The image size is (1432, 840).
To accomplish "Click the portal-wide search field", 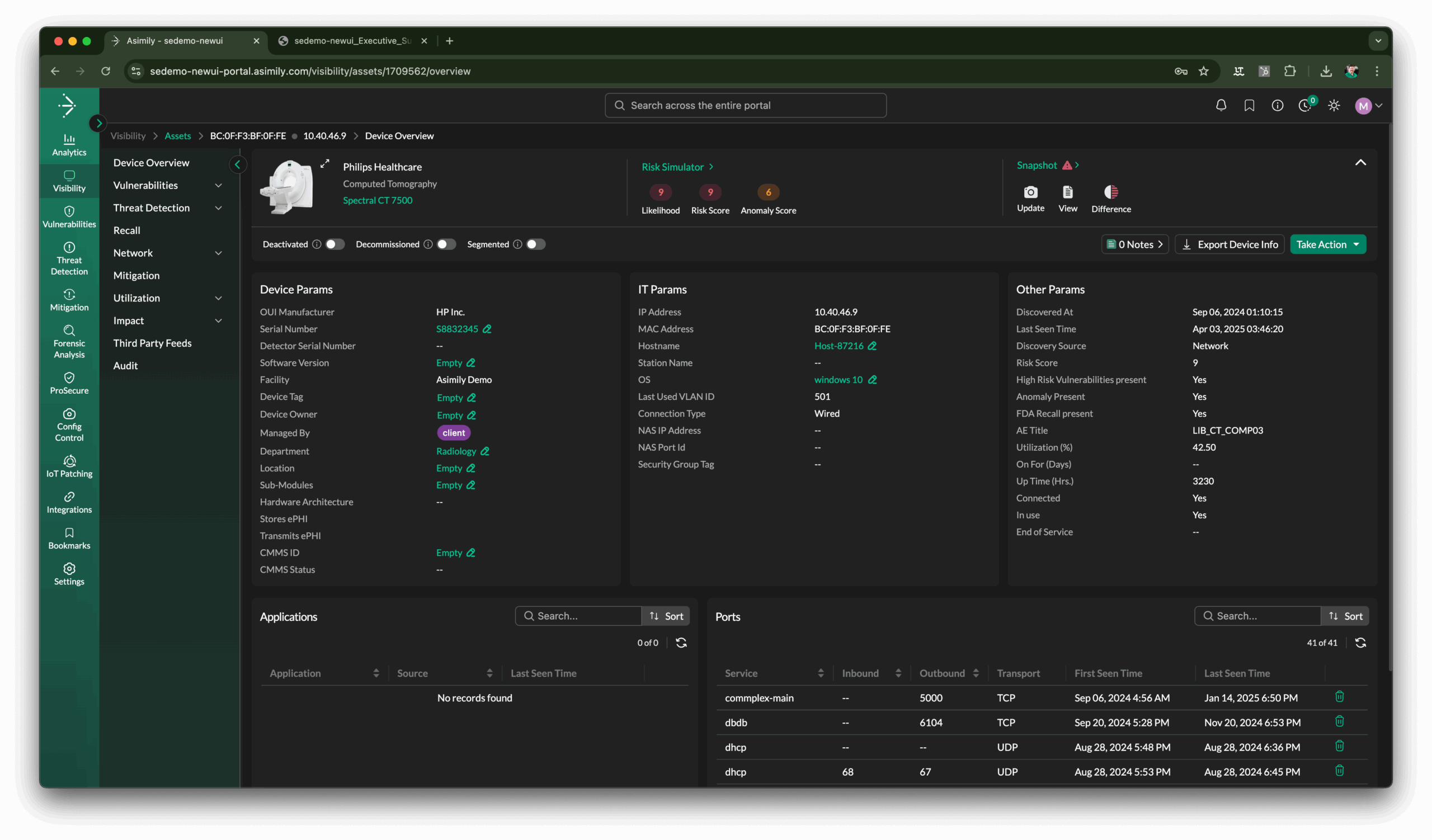I will 745,105.
